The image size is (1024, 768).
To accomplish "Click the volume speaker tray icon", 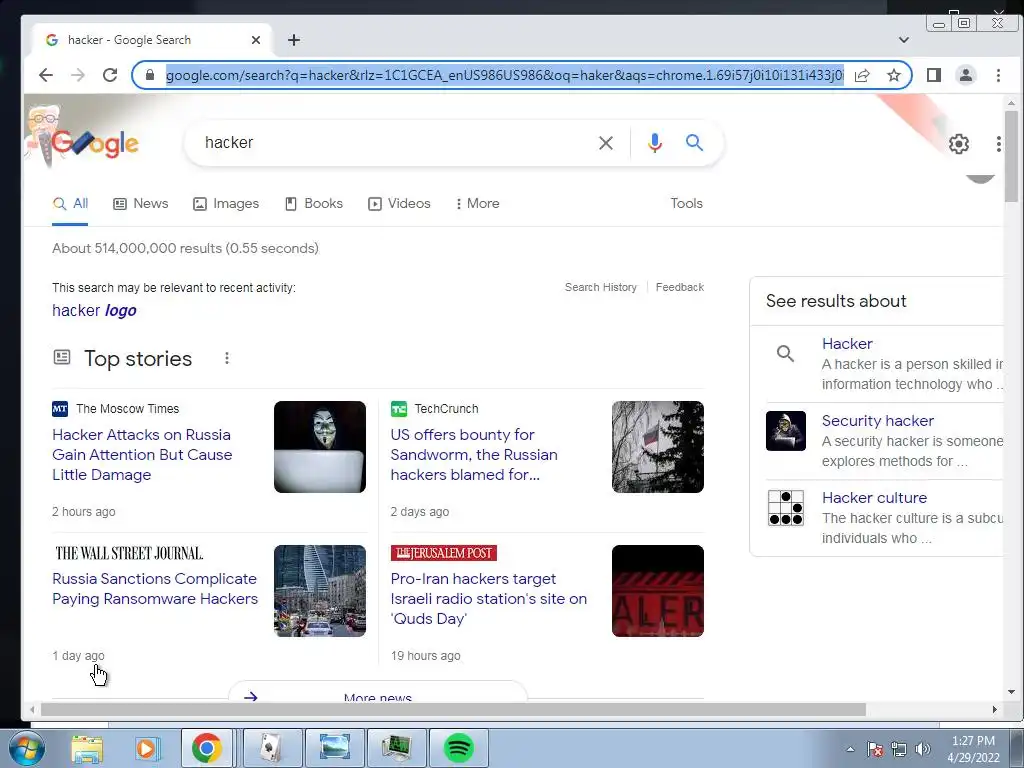I will [x=923, y=749].
